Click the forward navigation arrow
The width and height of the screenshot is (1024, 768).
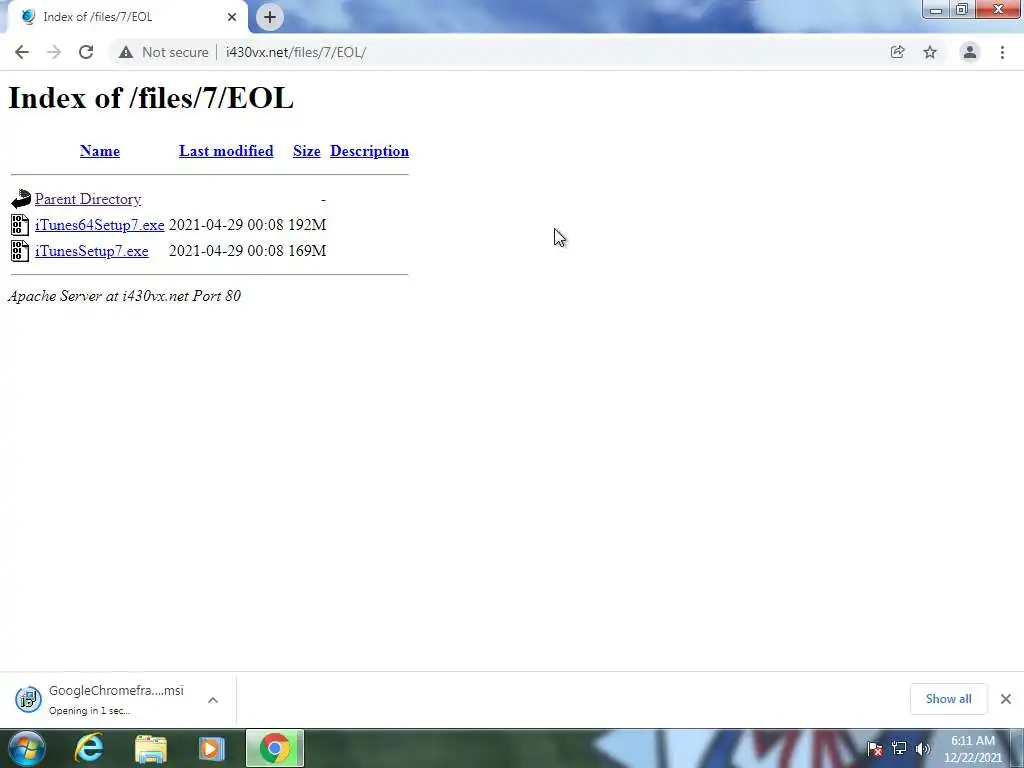coord(54,52)
